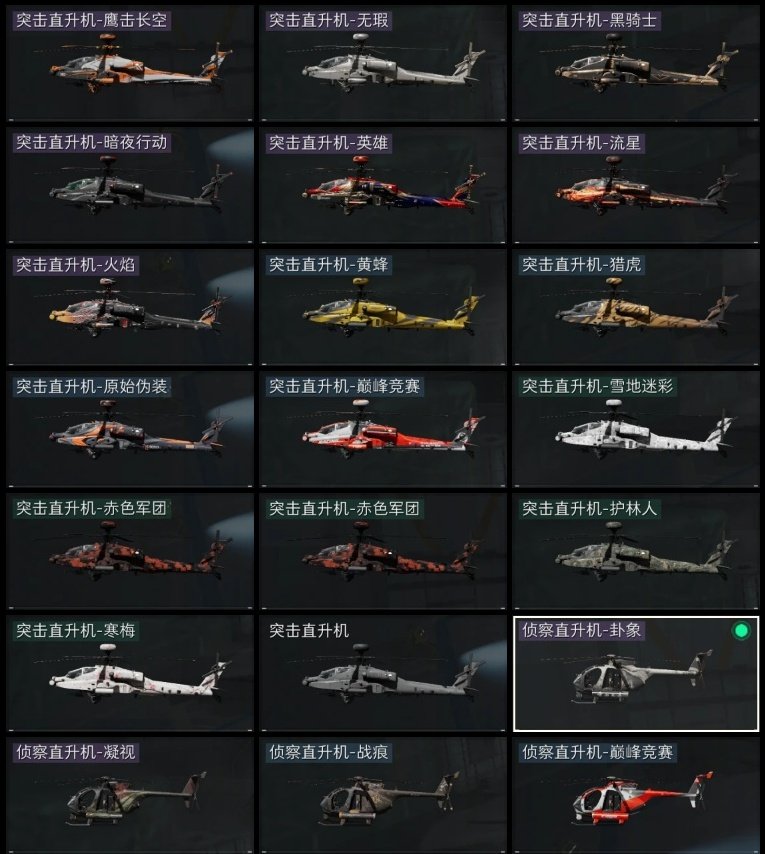Choose the 突击直升机-无瑕 helicopter skin
The width and height of the screenshot is (765, 854).
(383, 63)
